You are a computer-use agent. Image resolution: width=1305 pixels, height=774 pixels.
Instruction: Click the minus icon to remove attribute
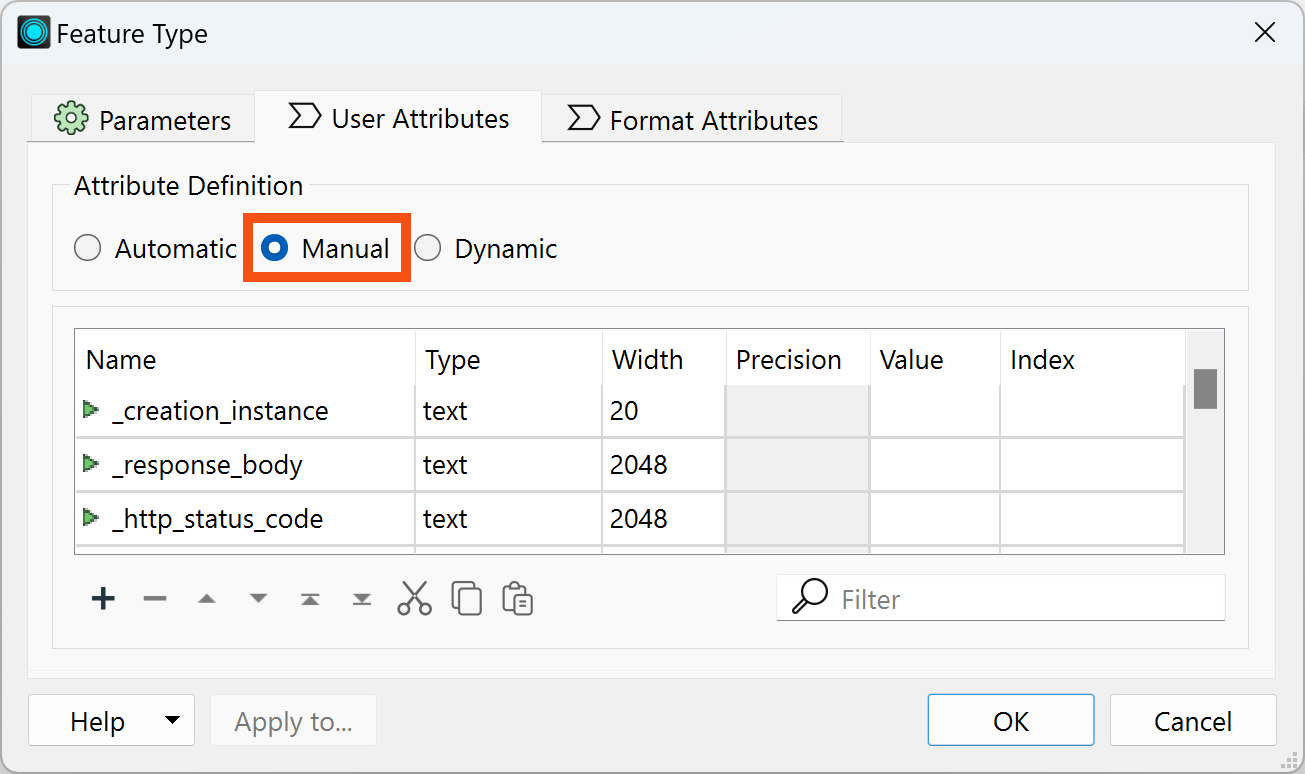pos(155,599)
